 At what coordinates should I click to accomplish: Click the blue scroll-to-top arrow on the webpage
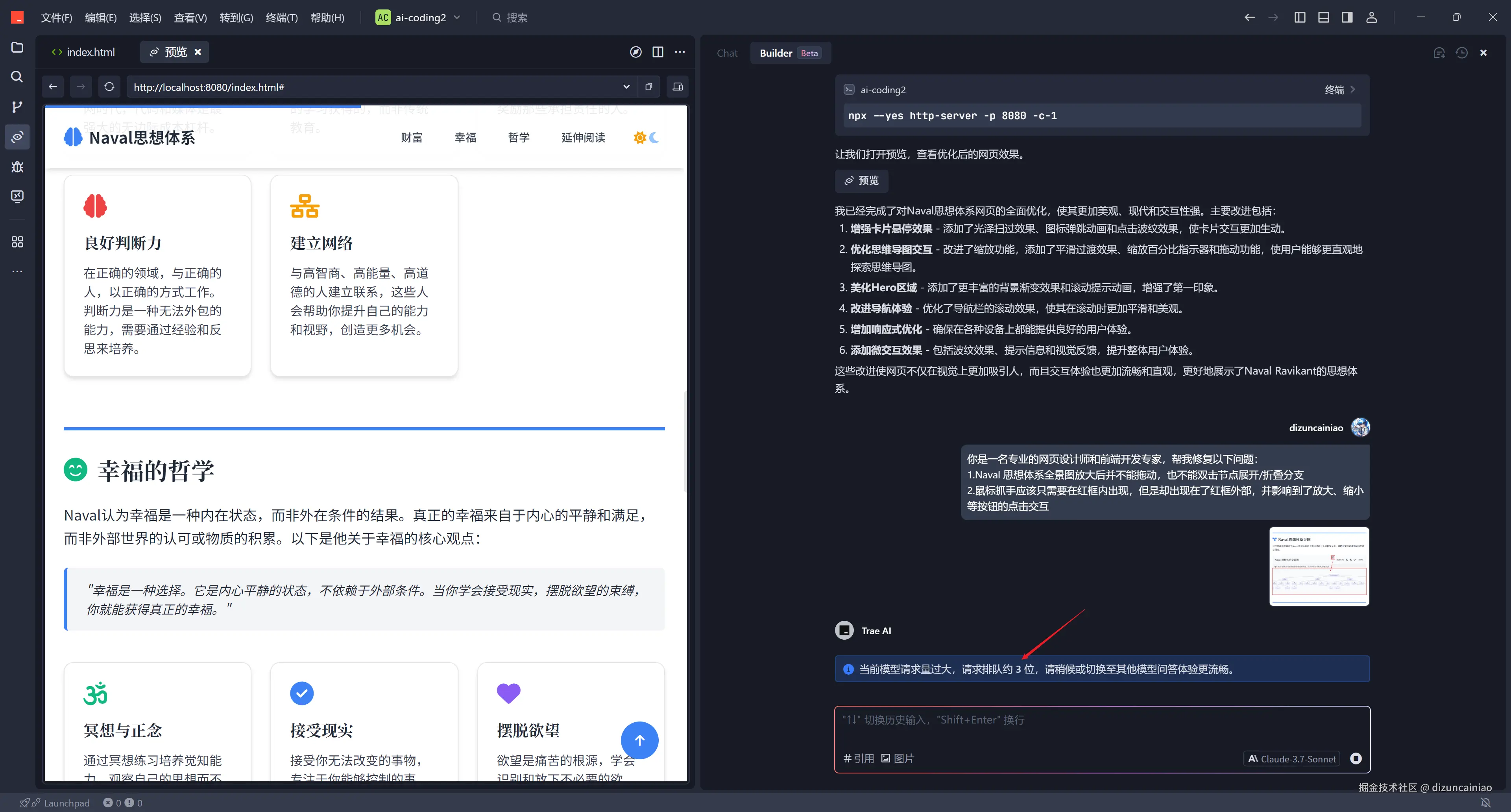click(639, 740)
